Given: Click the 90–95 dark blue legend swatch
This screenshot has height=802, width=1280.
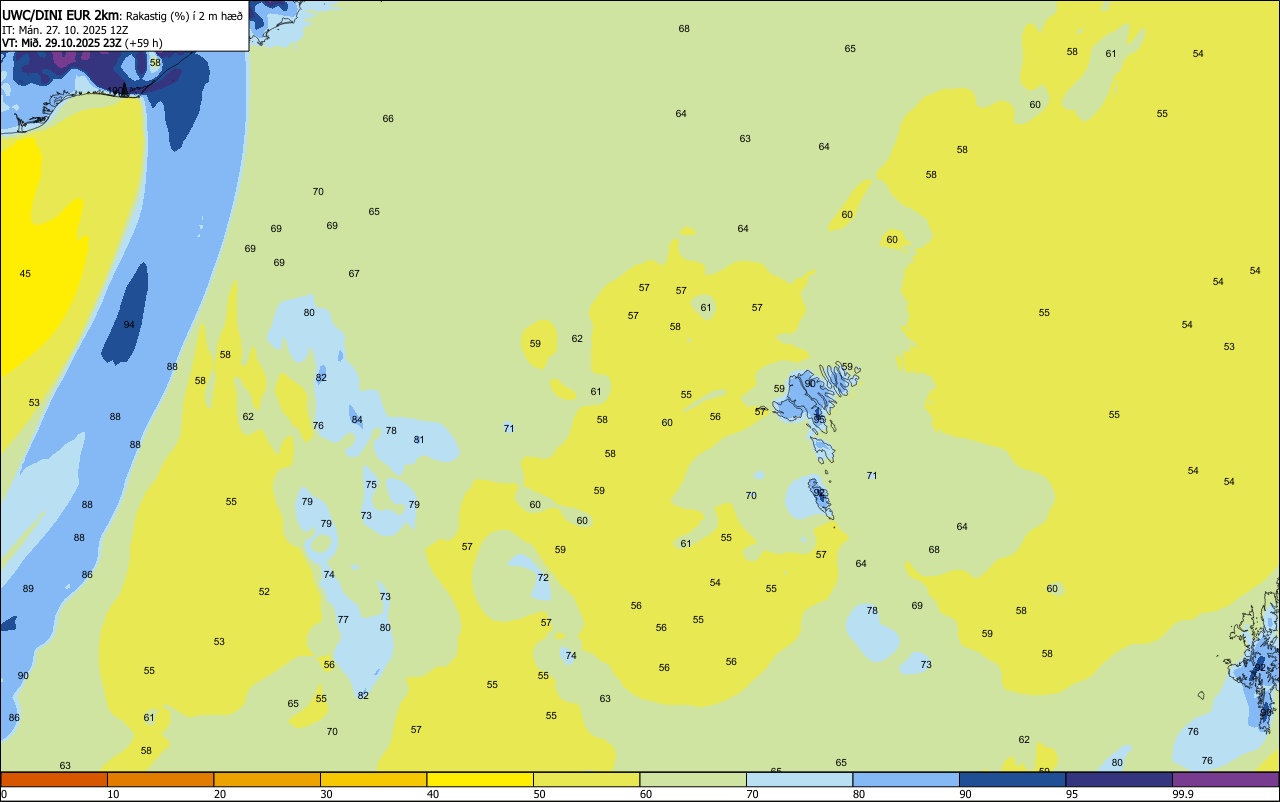Looking at the screenshot, I should tap(1012, 779).
